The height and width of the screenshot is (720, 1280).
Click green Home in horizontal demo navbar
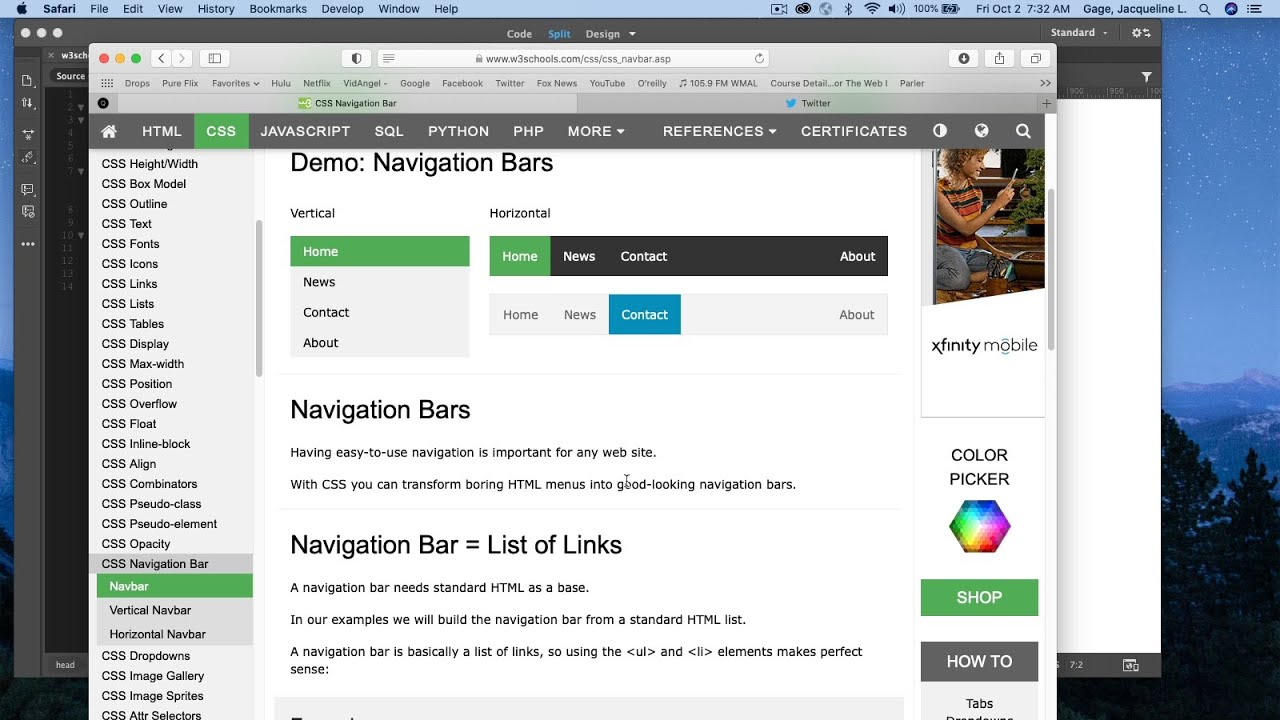[520, 256]
